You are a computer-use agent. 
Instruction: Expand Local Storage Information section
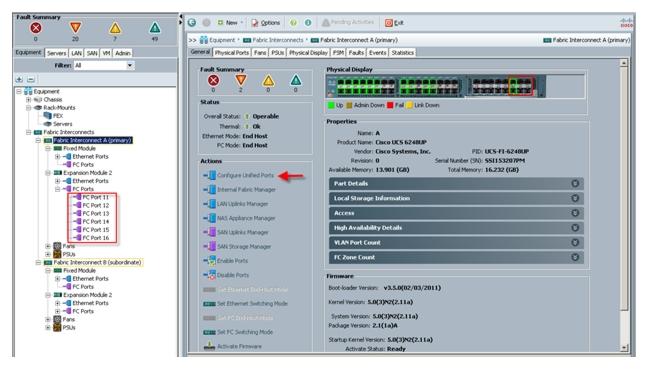[456, 198]
